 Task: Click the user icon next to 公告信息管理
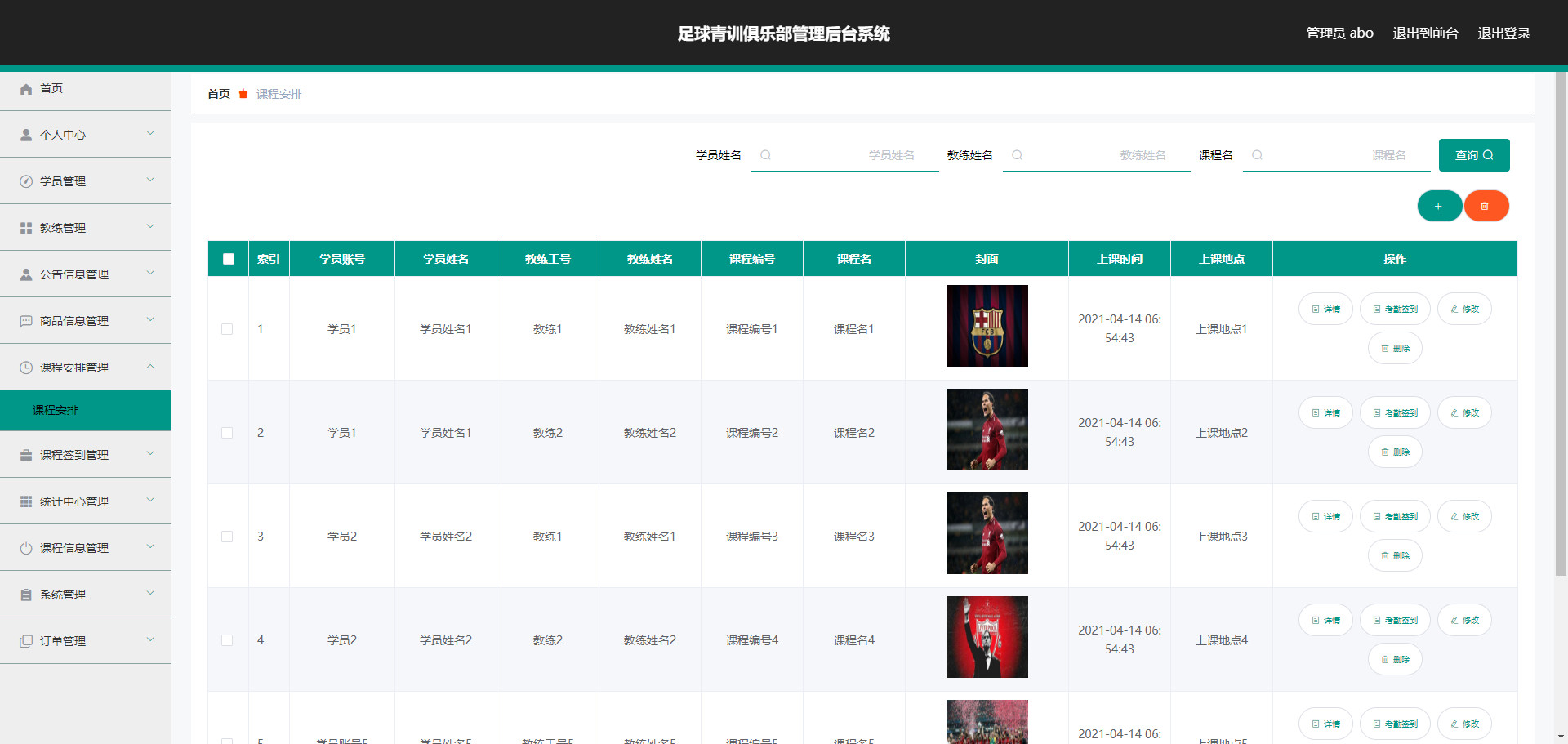pyautogui.click(x=26, y=274)
